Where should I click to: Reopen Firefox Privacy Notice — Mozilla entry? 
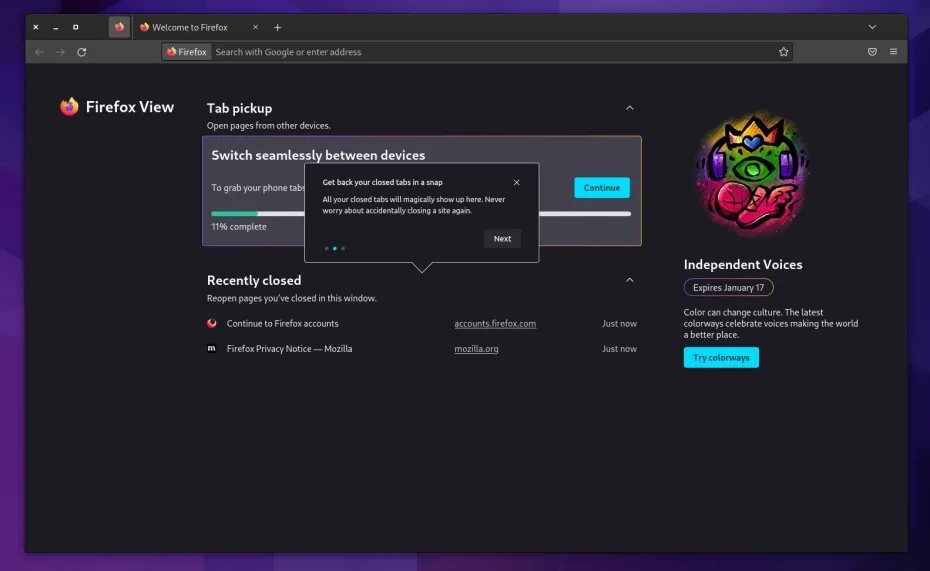coord(289,349)
